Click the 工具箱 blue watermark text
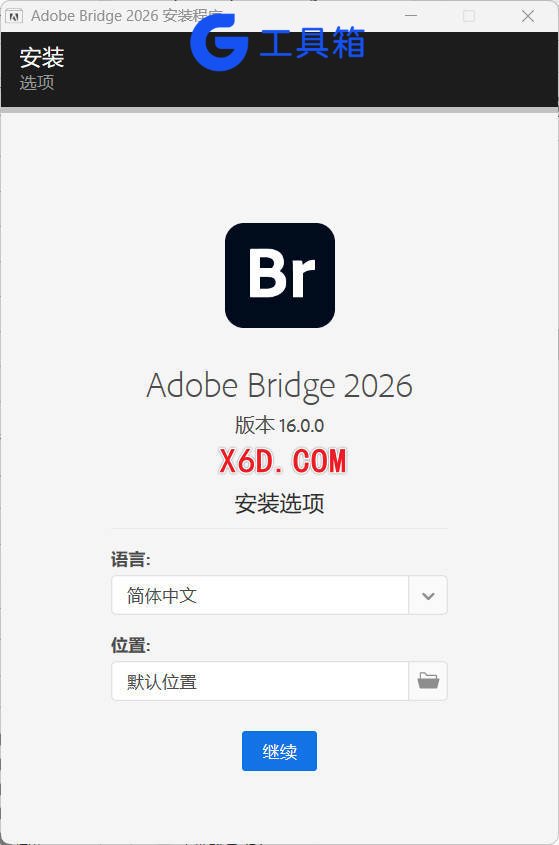Screen dimensions: 559x845 point(312,42)
